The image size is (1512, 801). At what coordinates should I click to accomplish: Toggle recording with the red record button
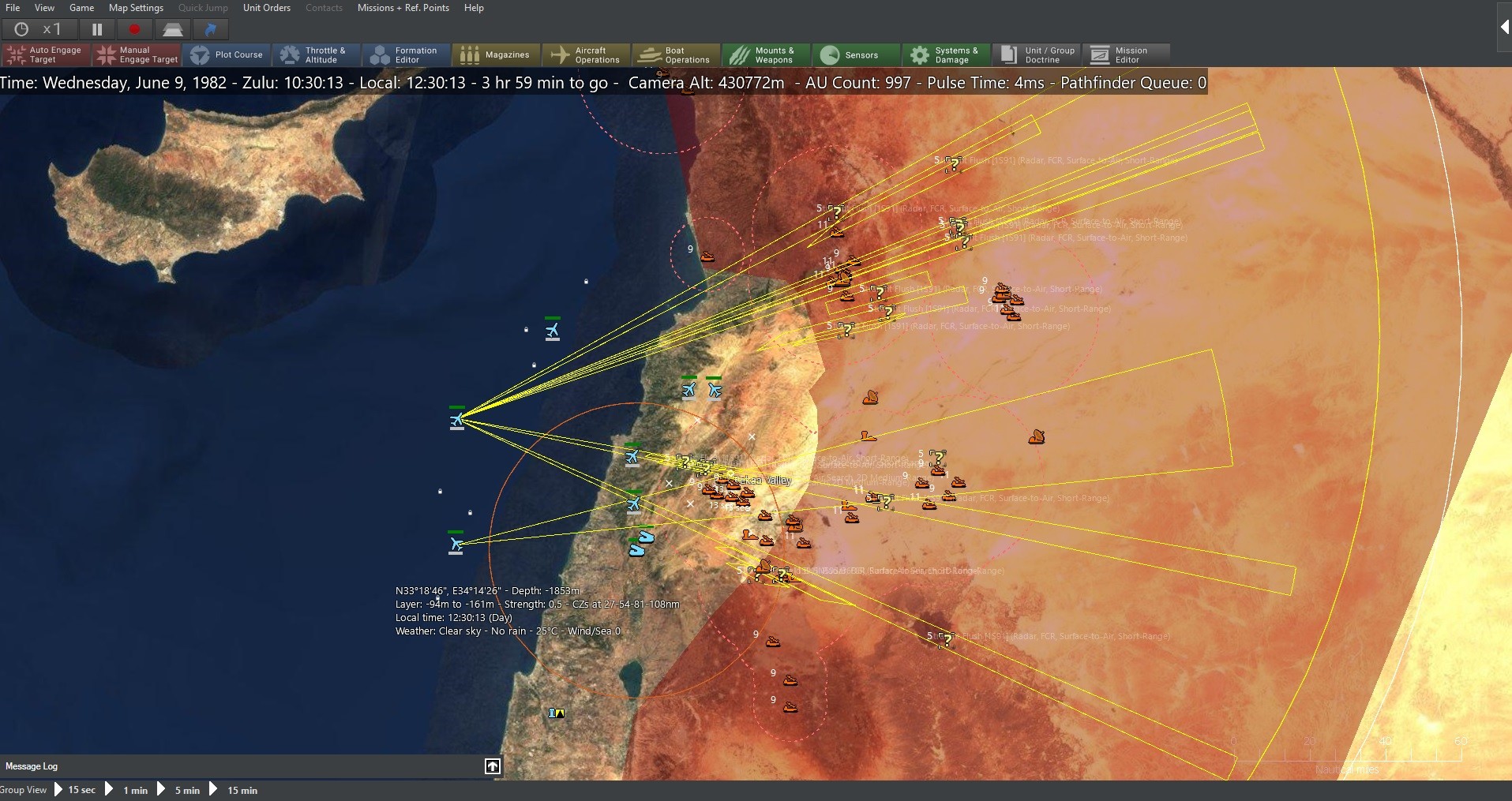[134, 28]
